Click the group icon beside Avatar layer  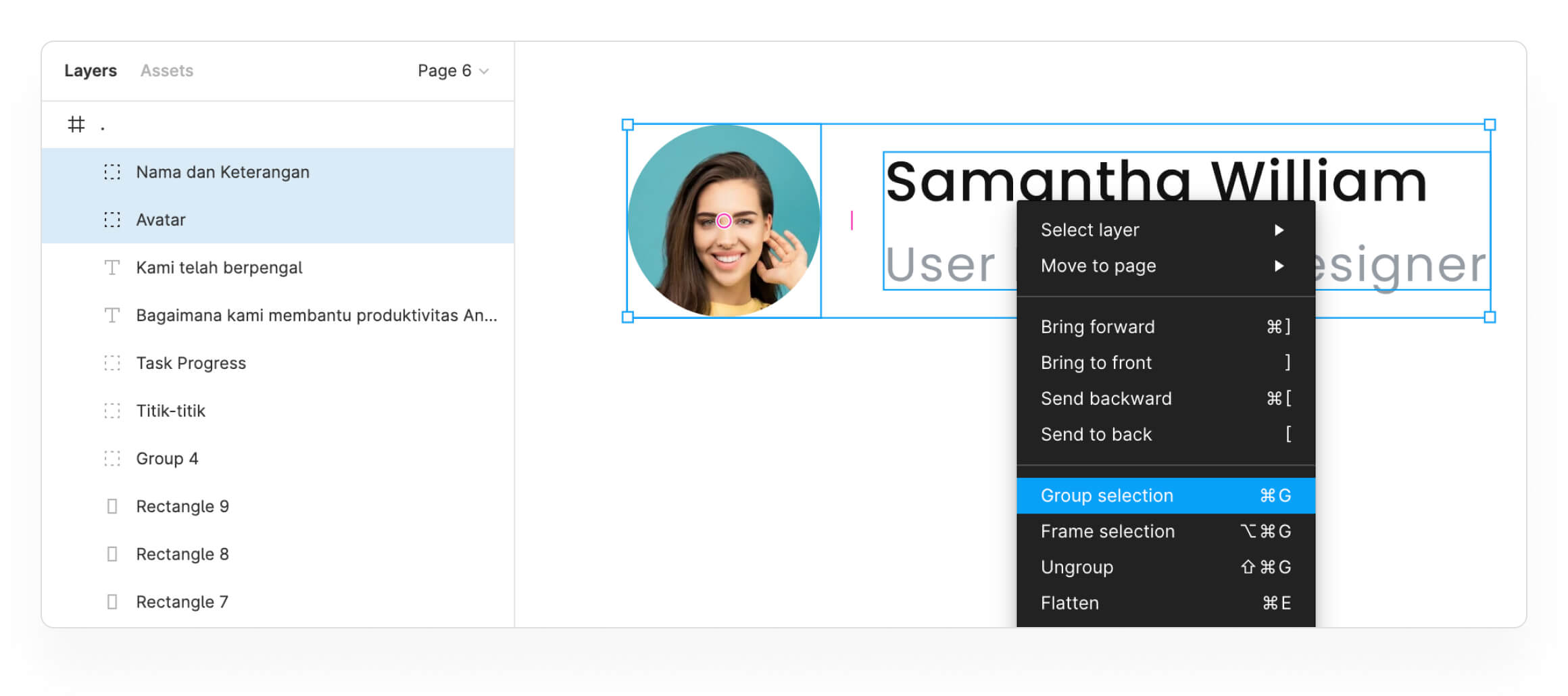point(112,220)
